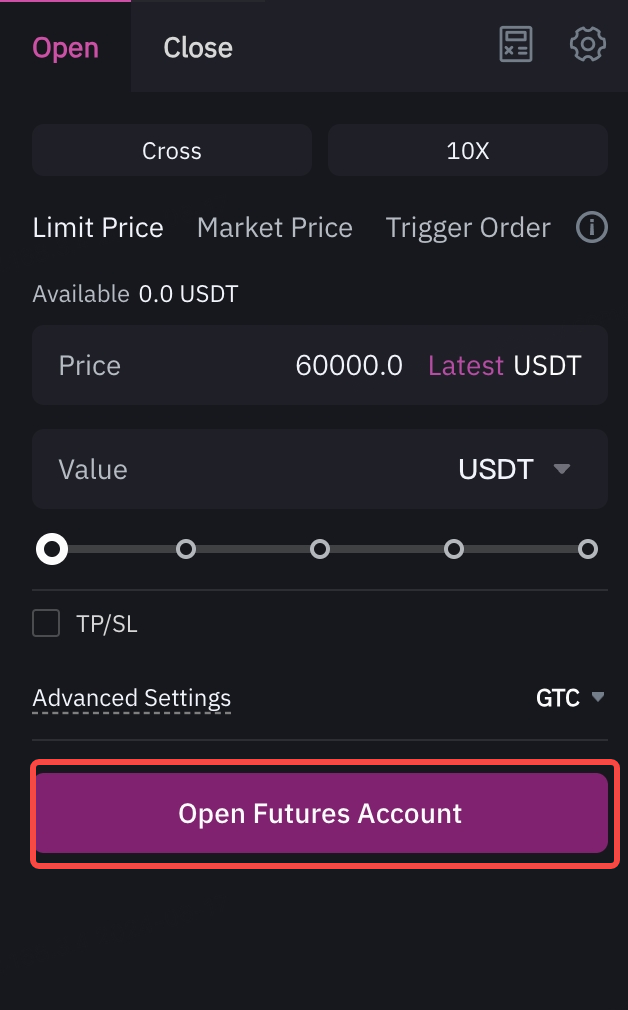Click the Open Futures Account button
The height and width of the screenshot is (1010, 628).
point(321,814)
